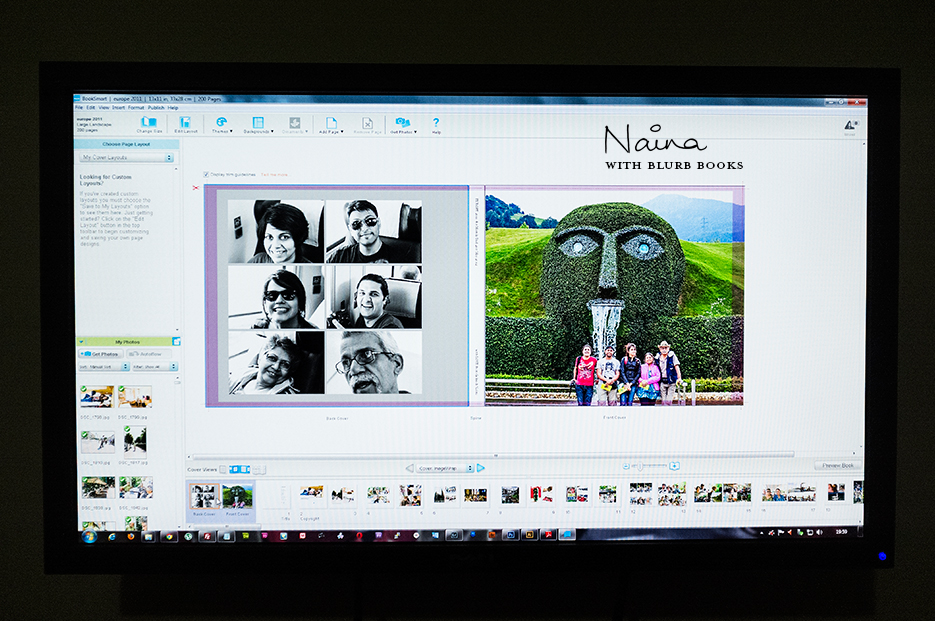Select the Back Cover thumbnail in page strip
This screenshot has width=935, height=621.
click(204, 496)
